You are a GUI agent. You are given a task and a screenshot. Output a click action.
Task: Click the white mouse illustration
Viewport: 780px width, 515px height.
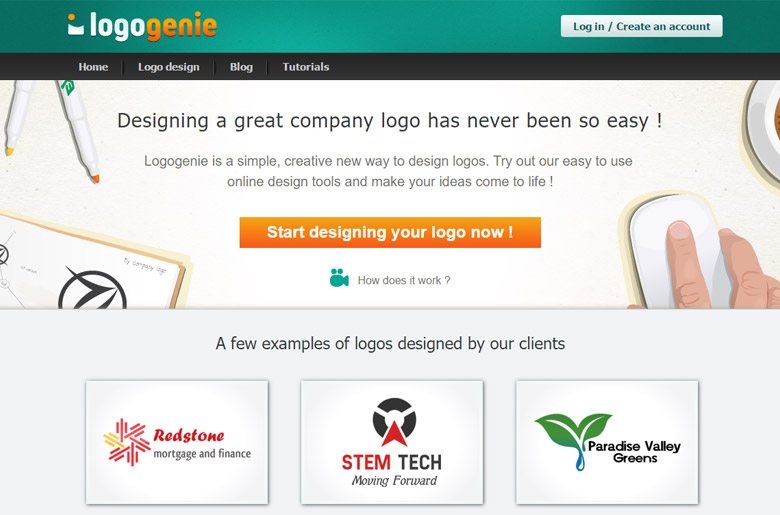(x=677, y=249)
